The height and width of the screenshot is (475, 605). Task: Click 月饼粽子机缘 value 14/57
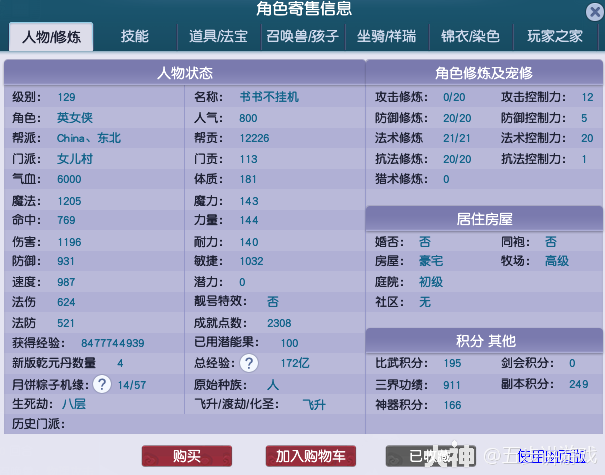[x=132, y=385]
